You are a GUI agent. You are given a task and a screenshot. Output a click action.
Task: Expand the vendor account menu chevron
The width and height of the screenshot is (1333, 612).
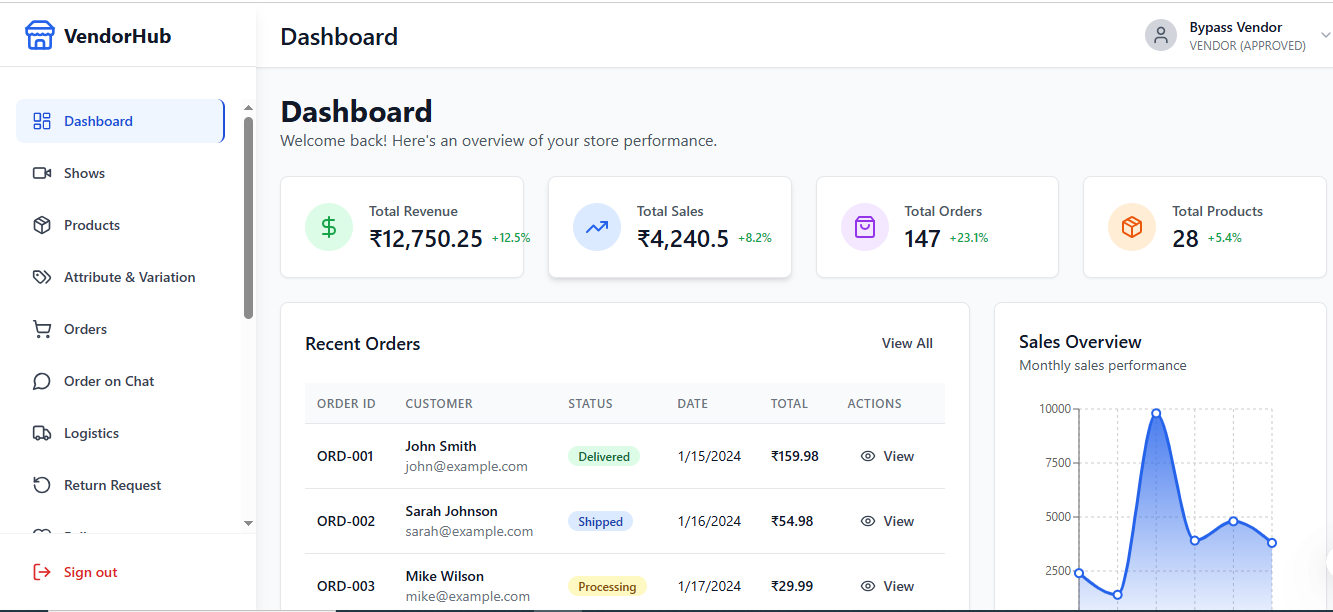point(1324,35)
